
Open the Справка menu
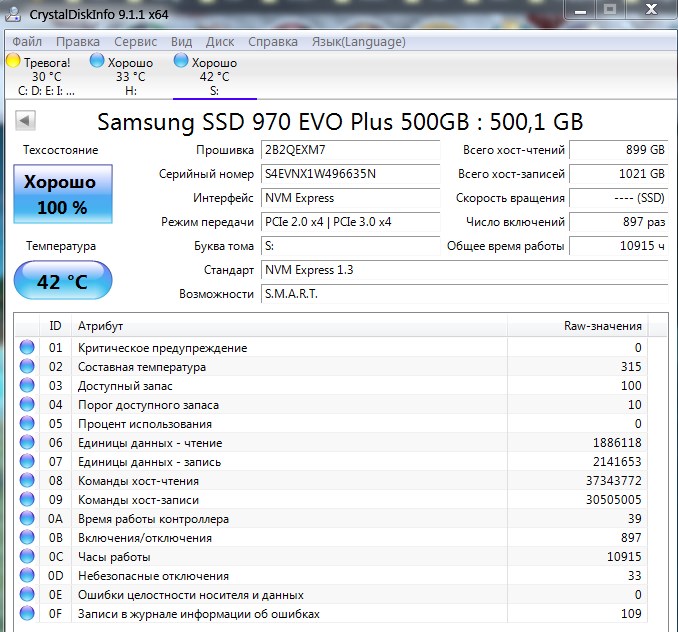273,41
